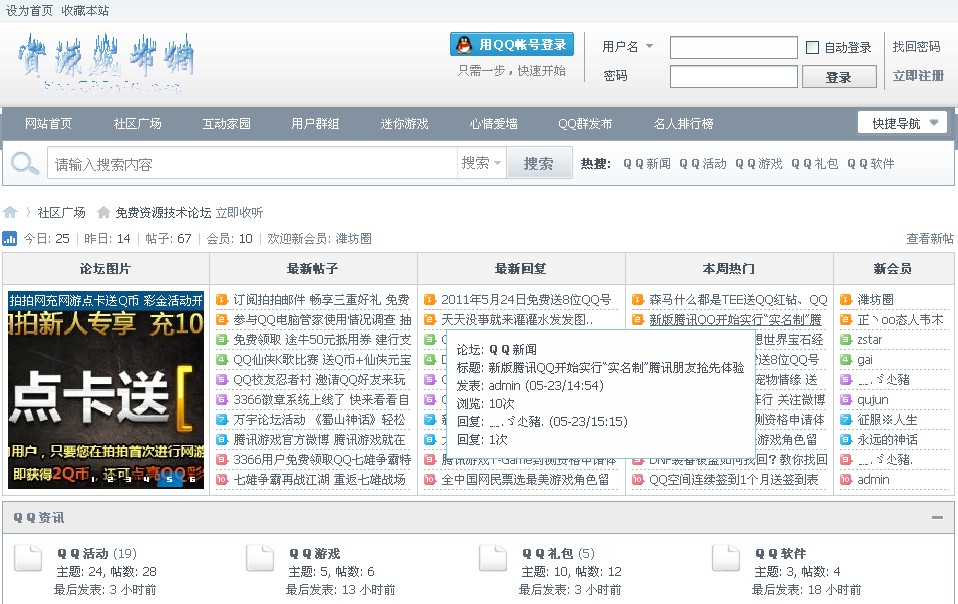Click the folder icon for Q Q 礼包
Image resolution: width=958 pixels, height=604 pixels.
click(493, 557)
